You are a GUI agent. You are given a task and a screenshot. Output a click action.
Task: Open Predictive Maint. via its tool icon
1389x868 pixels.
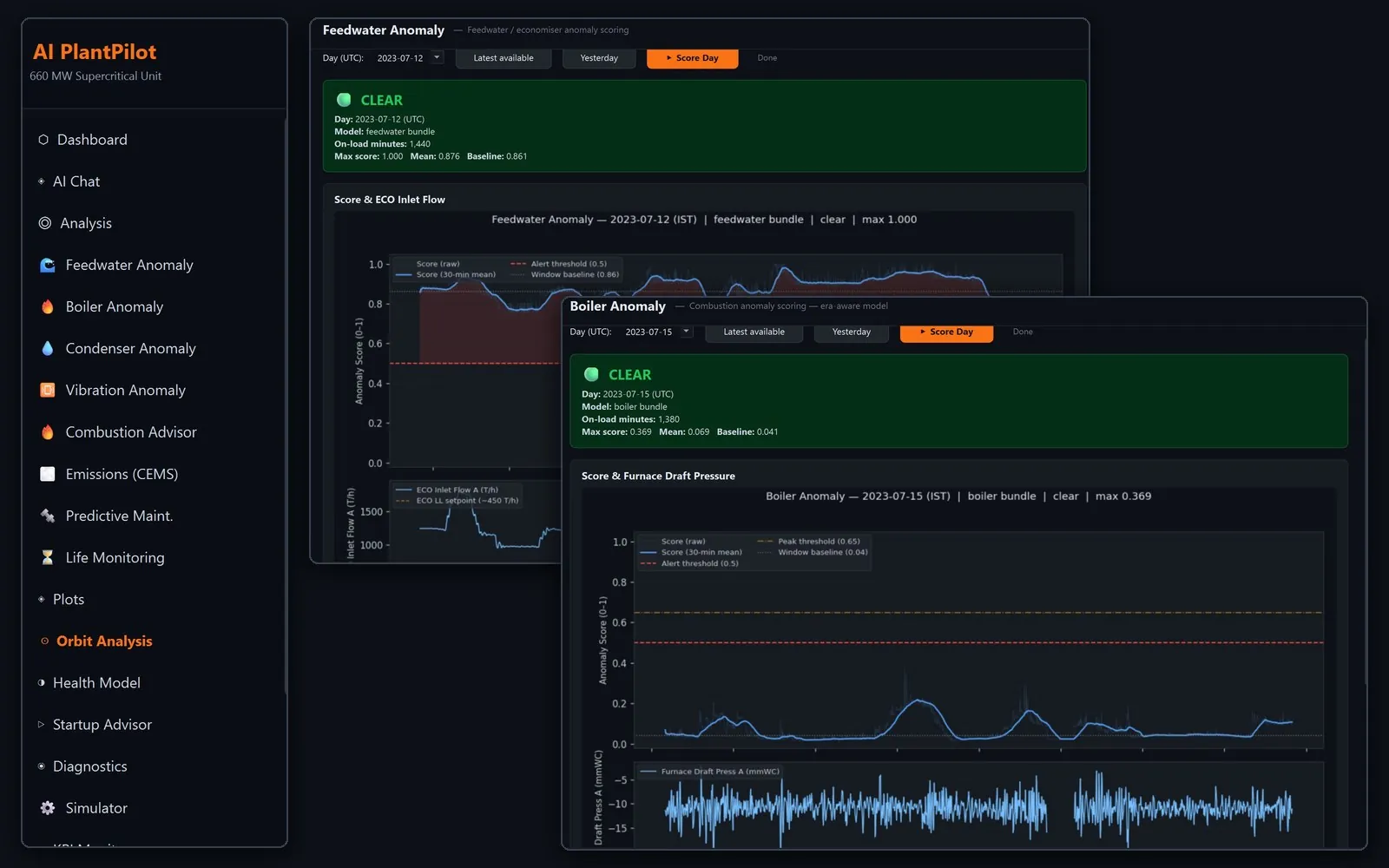click(x=48, y=516)
